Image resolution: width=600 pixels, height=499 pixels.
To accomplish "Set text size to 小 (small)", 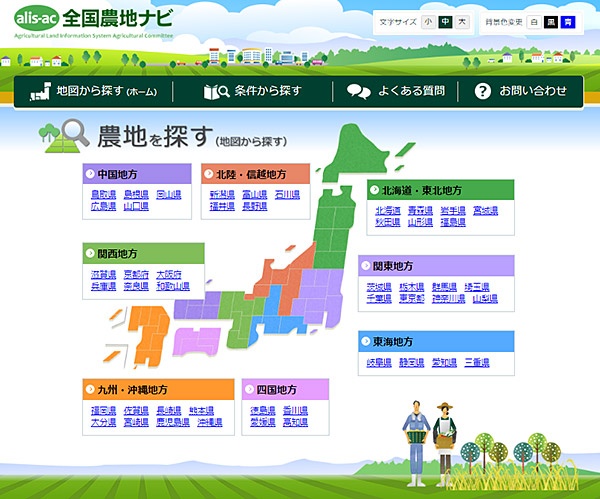I will click(428, 22).
